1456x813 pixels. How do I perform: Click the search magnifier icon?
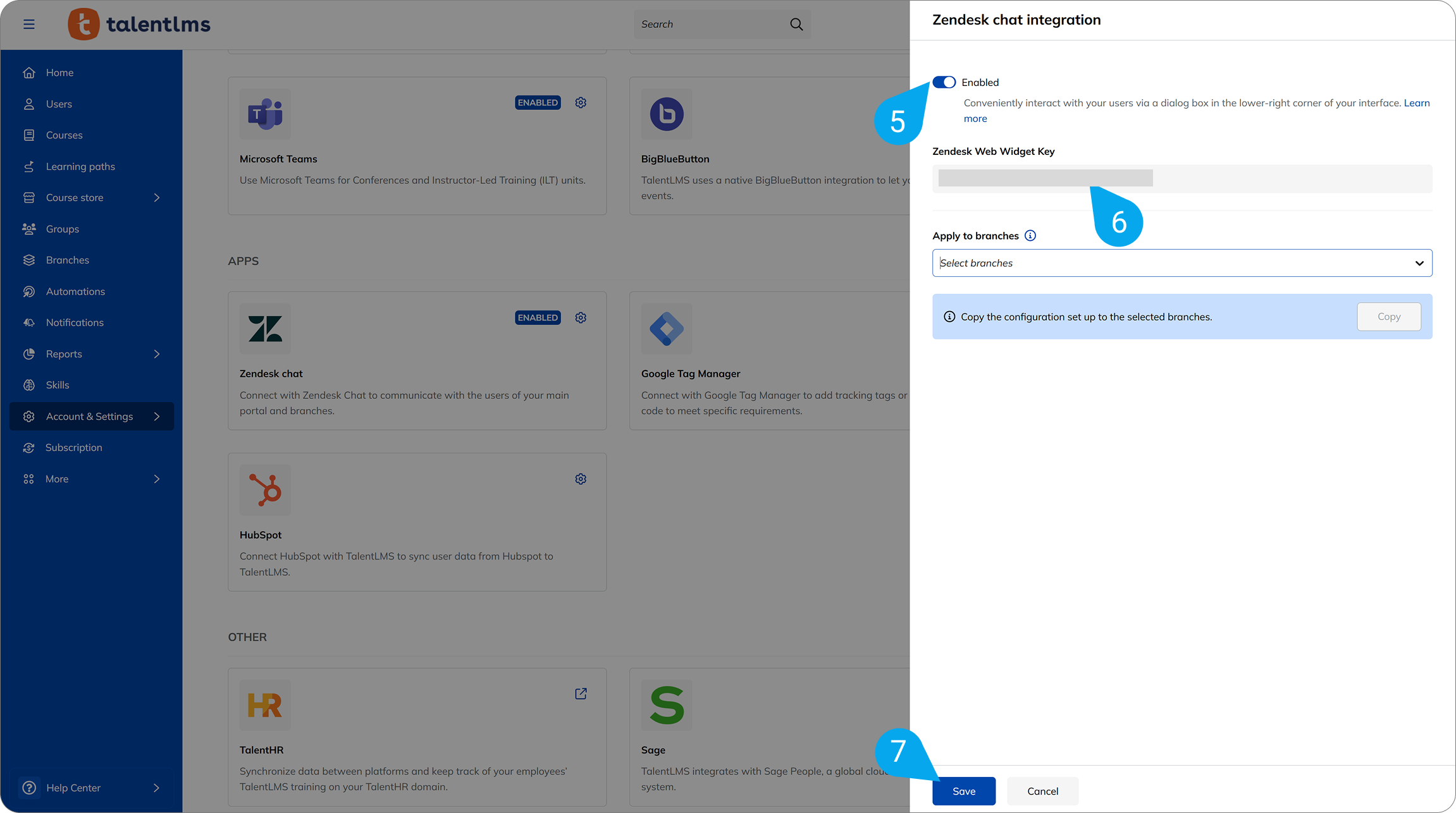[796, 24]
